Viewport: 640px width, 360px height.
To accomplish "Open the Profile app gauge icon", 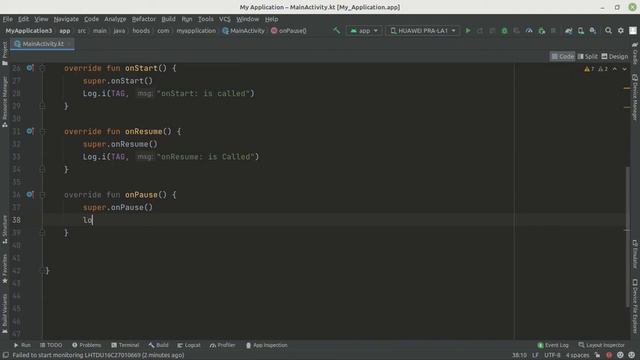I will (529, 31).
